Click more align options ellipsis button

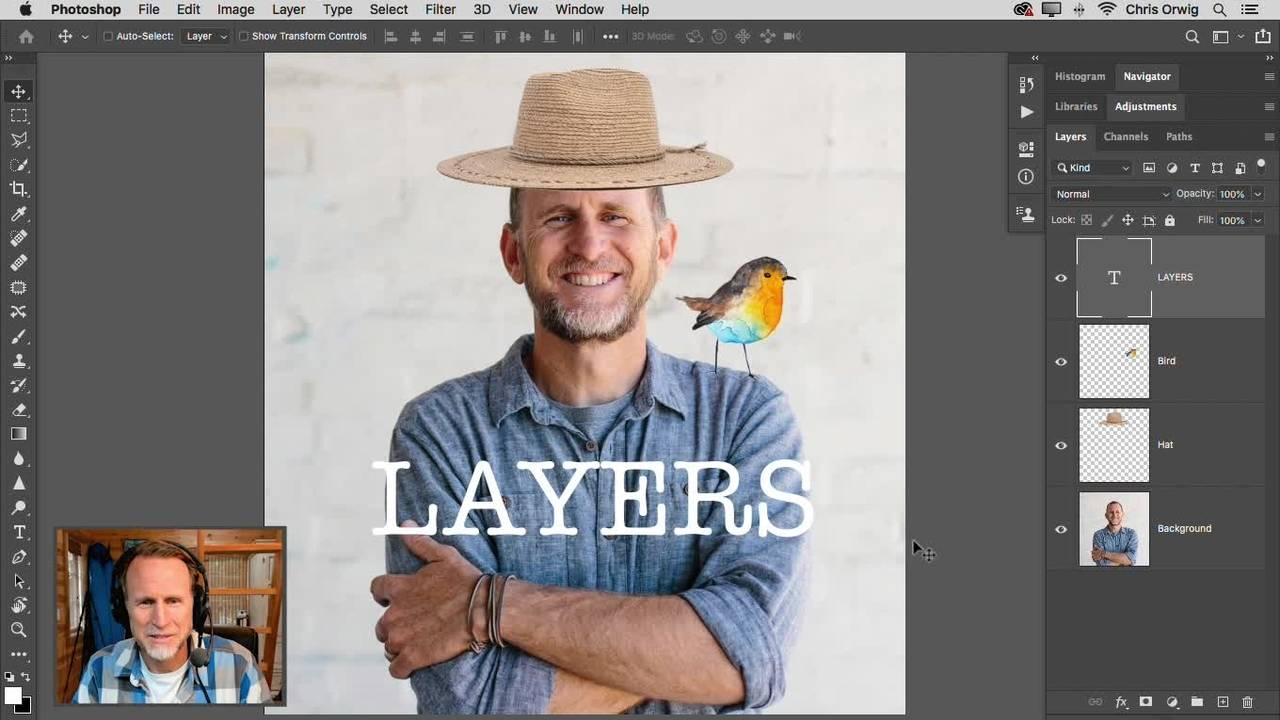coord(611,36)
